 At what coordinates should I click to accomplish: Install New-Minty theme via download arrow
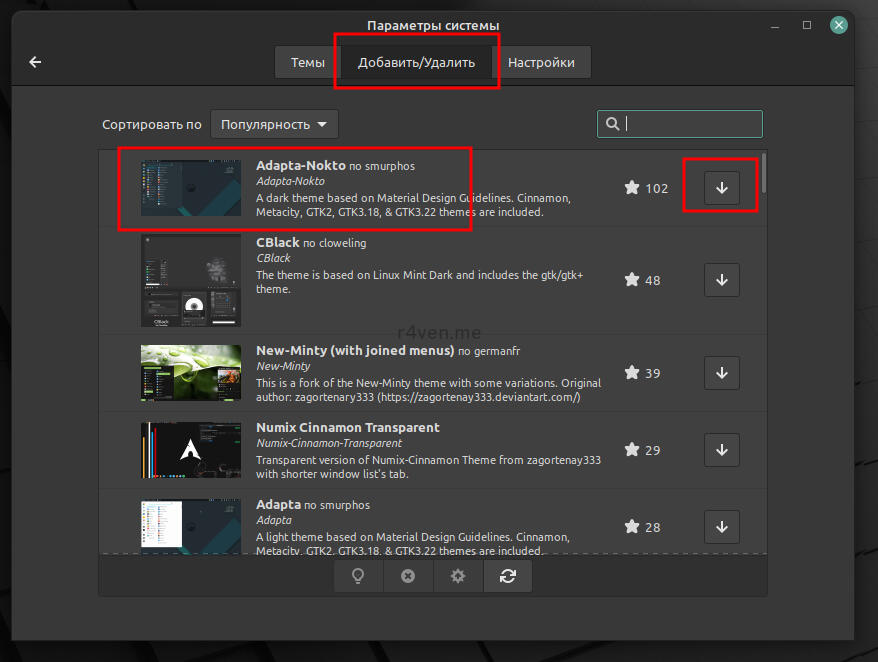click(x=721, y=373)
